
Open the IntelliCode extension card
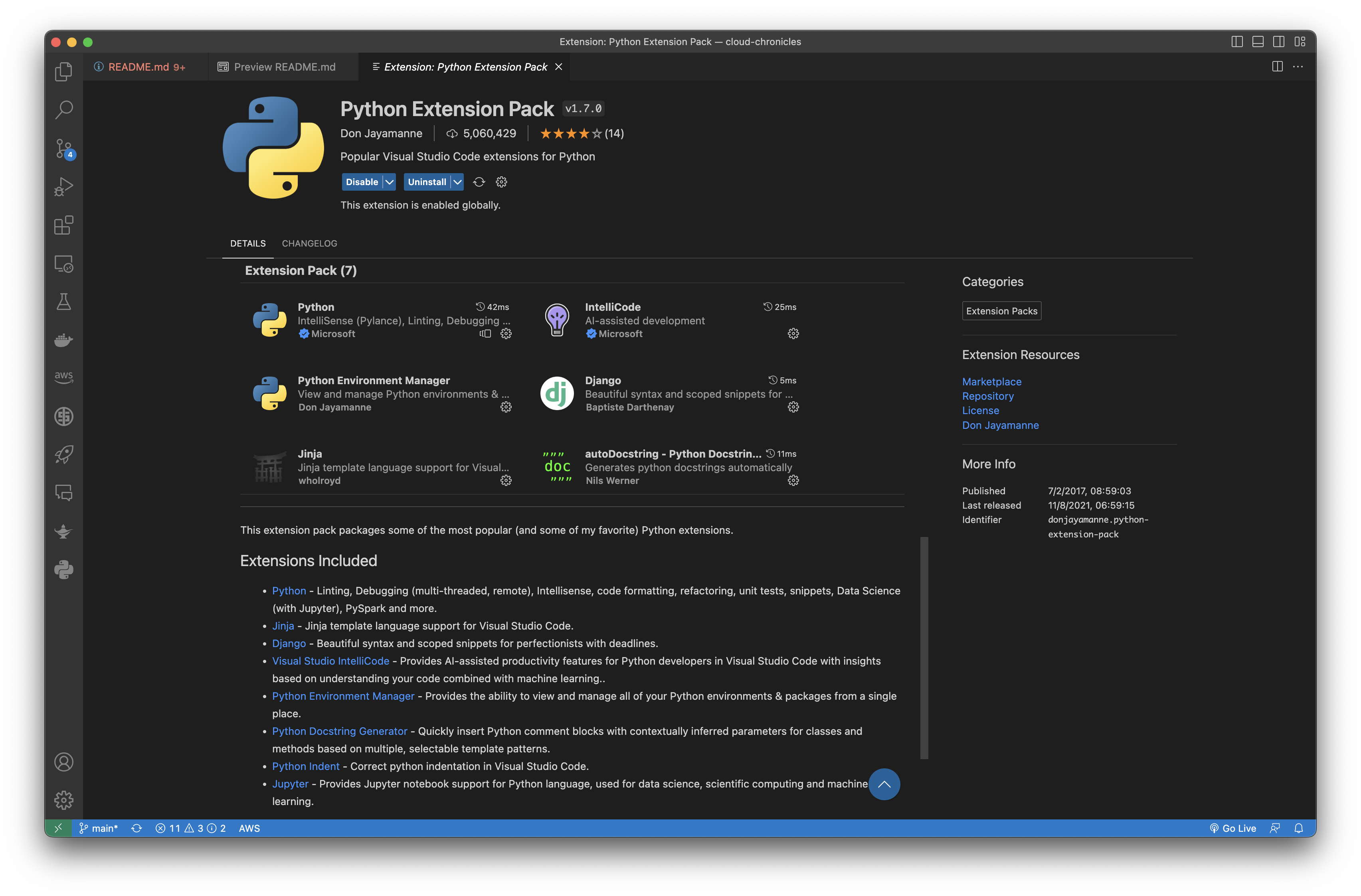[x=670, y=321]
